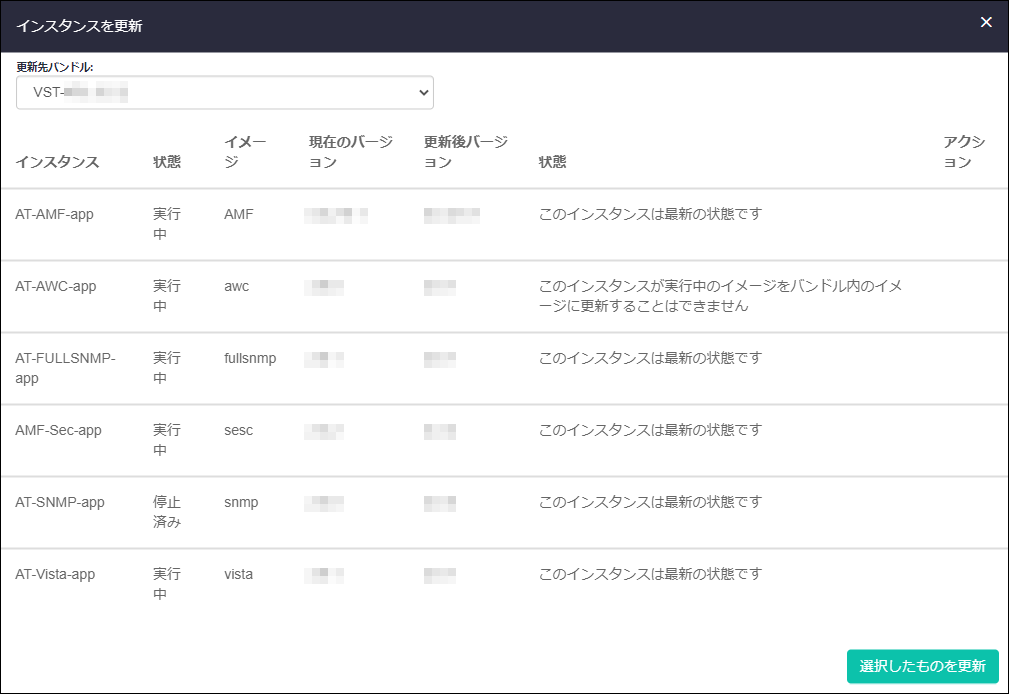Click the 更新後バージョン column header
Image resolution: width=1009 pixels, height=694 pixels.
pyautogui.click(x=466, y=152)
